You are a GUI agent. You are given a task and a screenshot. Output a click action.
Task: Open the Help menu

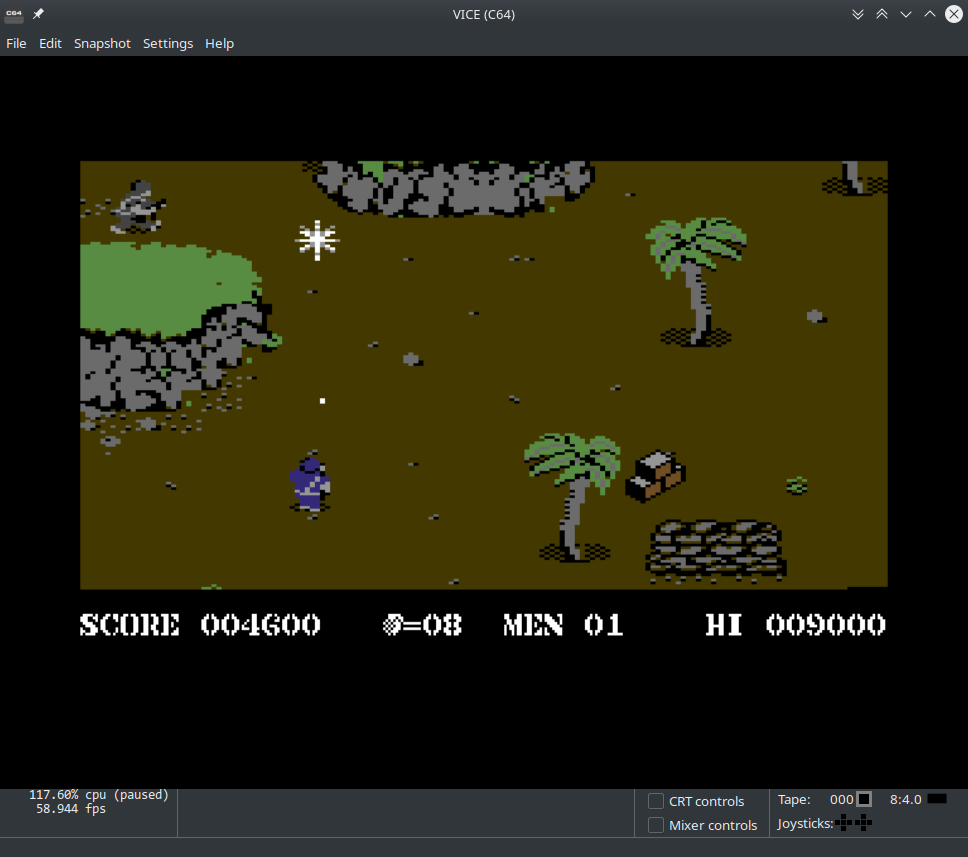219,43
